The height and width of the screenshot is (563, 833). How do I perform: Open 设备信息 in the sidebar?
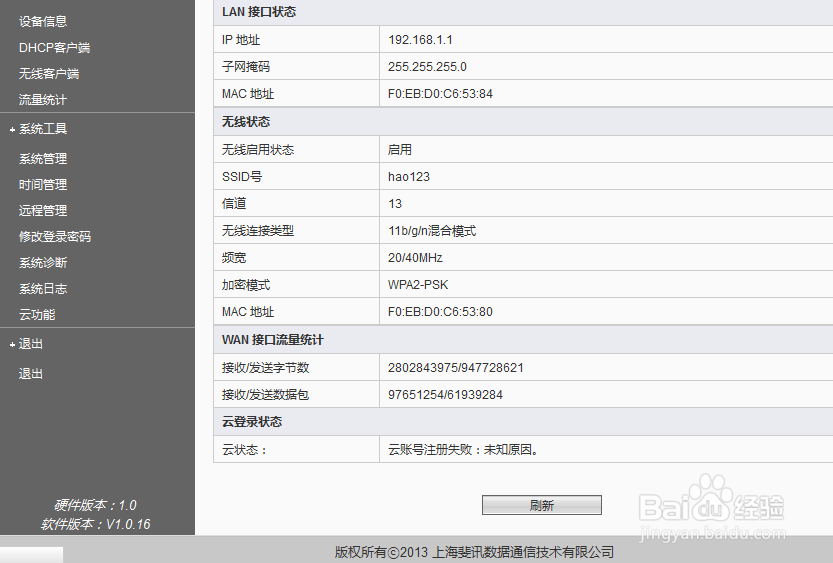(43, 22)
